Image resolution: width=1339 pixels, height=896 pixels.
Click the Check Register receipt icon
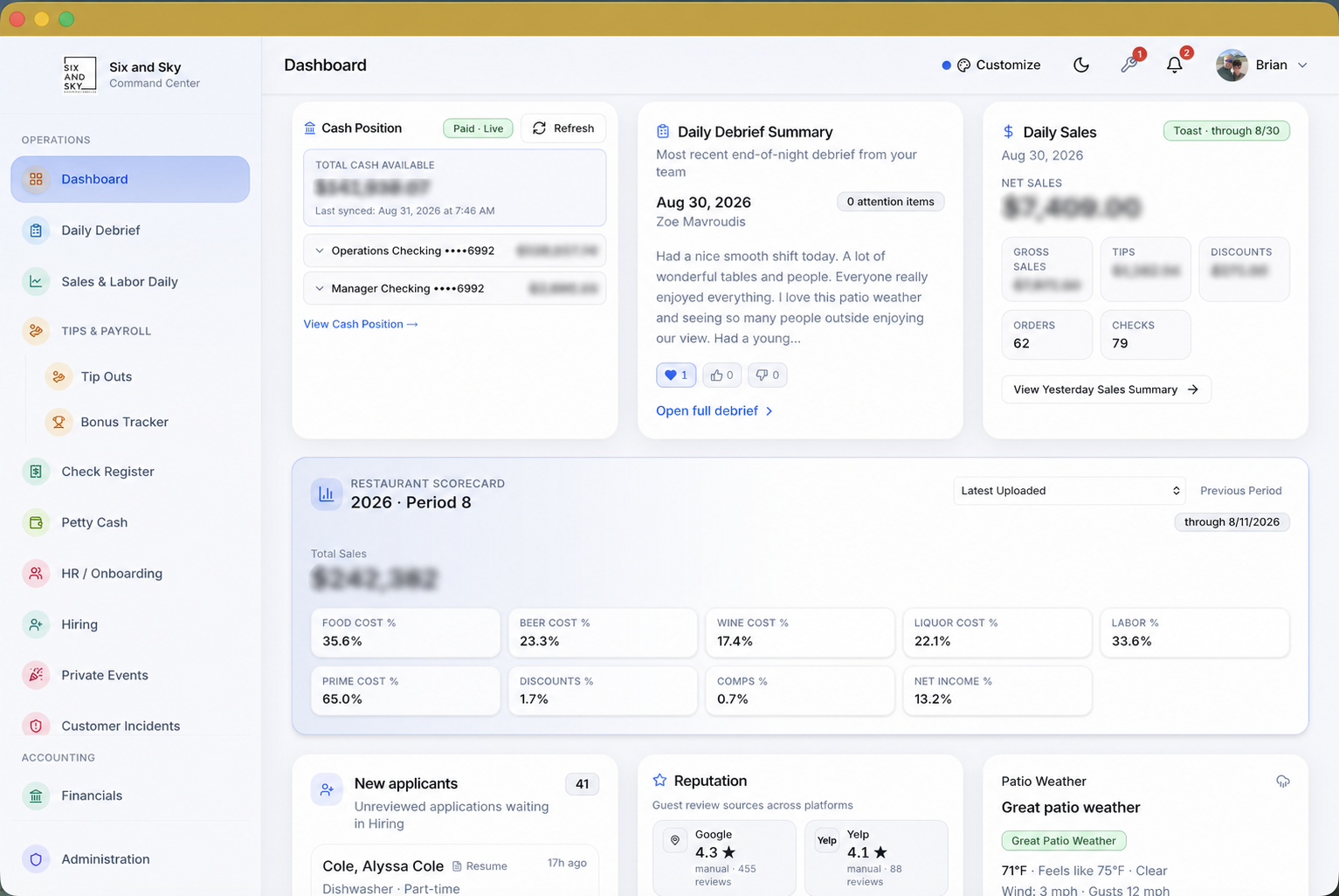[x=36, y=472]
